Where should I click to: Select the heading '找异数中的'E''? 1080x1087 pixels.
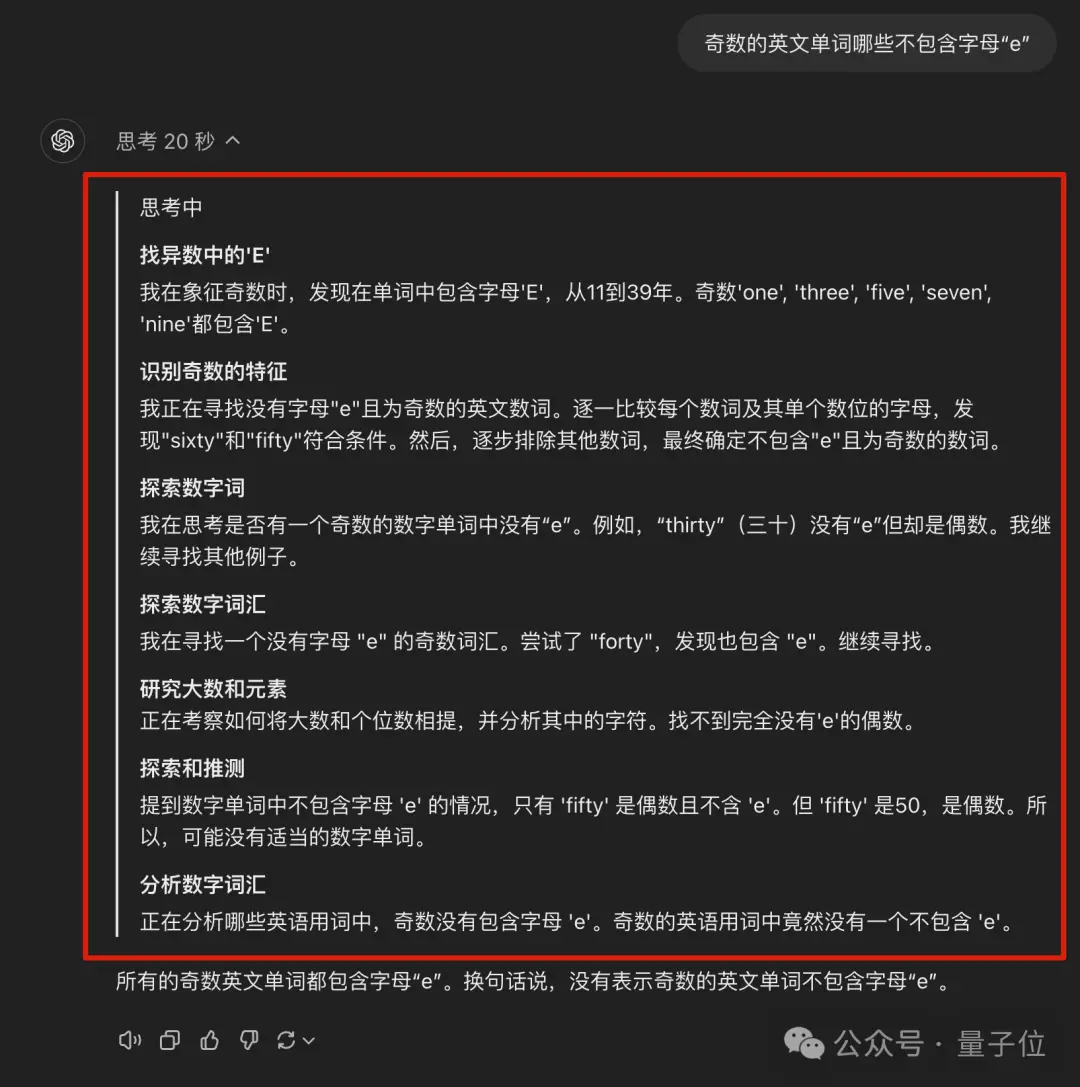(205, 255)
